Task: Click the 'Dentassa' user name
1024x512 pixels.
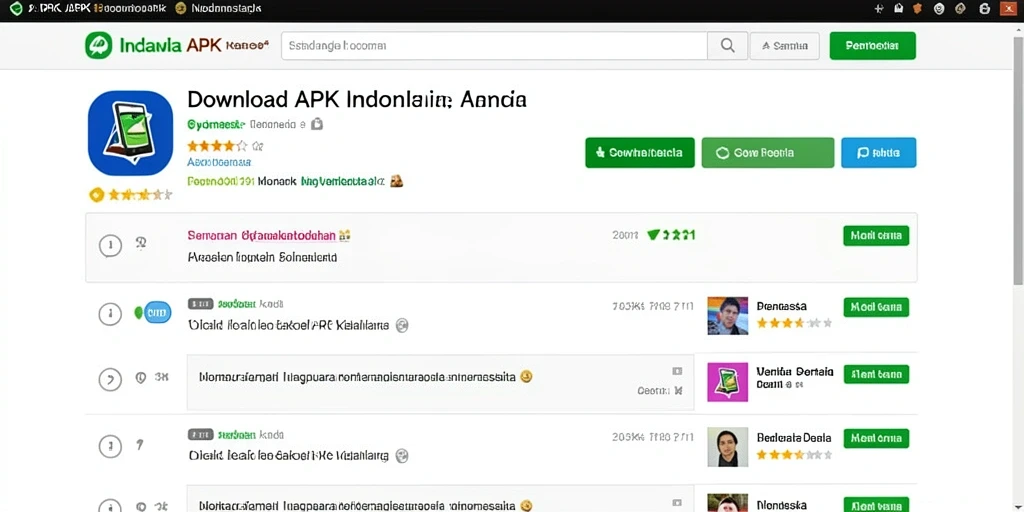Action: (782, 306)
